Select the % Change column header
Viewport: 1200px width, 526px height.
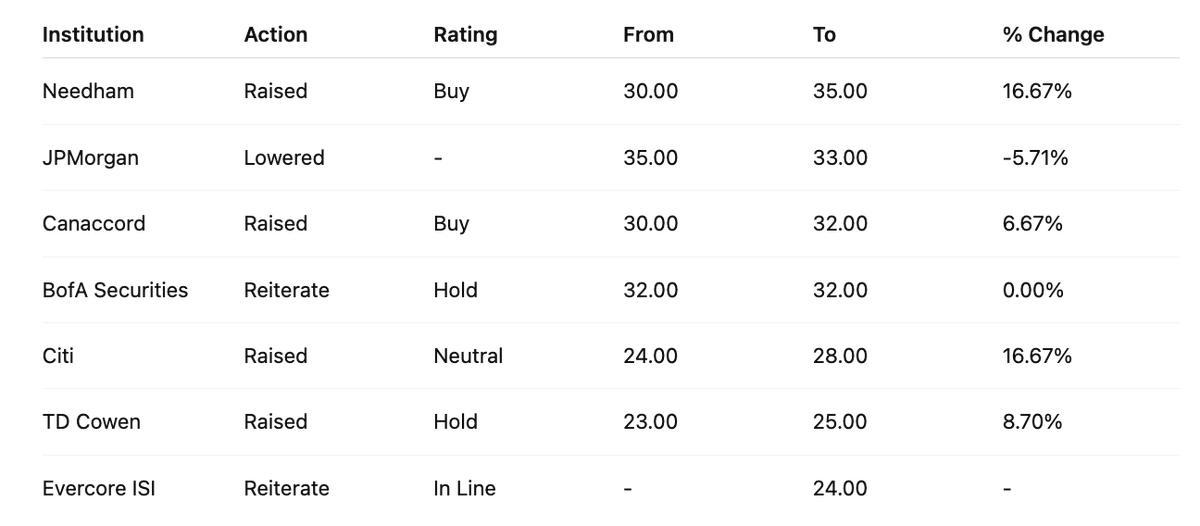(1053, 35)
